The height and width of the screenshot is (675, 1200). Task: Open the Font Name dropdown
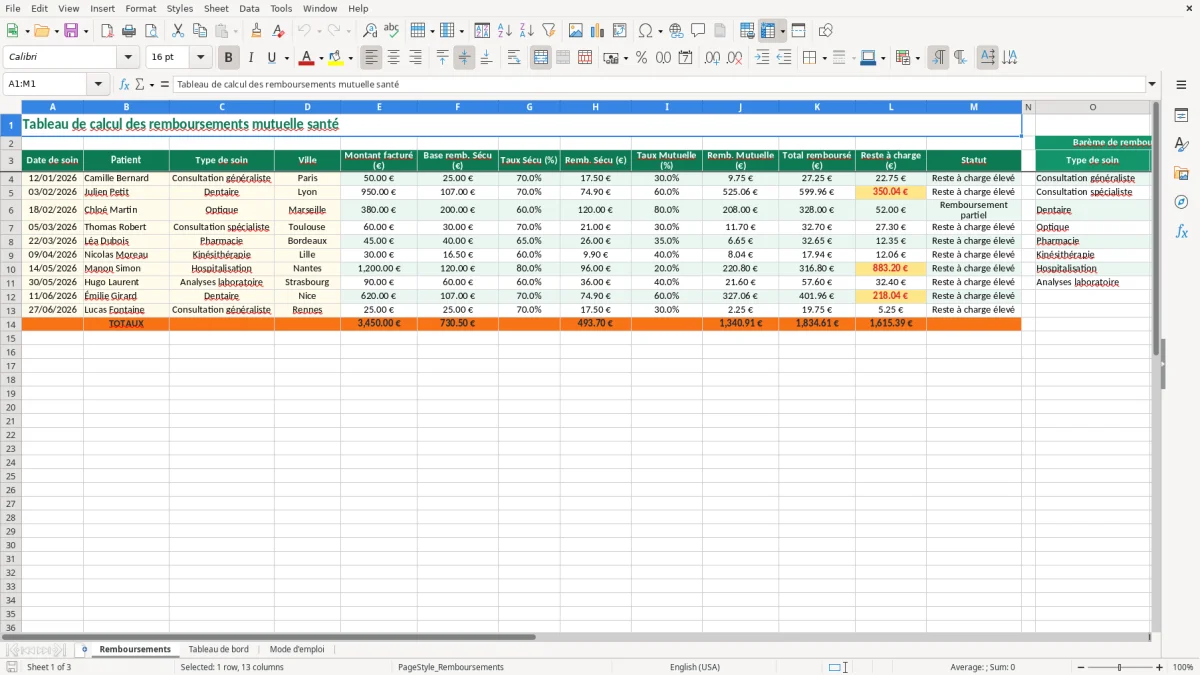pyautogui.click(x=128, y=58)
